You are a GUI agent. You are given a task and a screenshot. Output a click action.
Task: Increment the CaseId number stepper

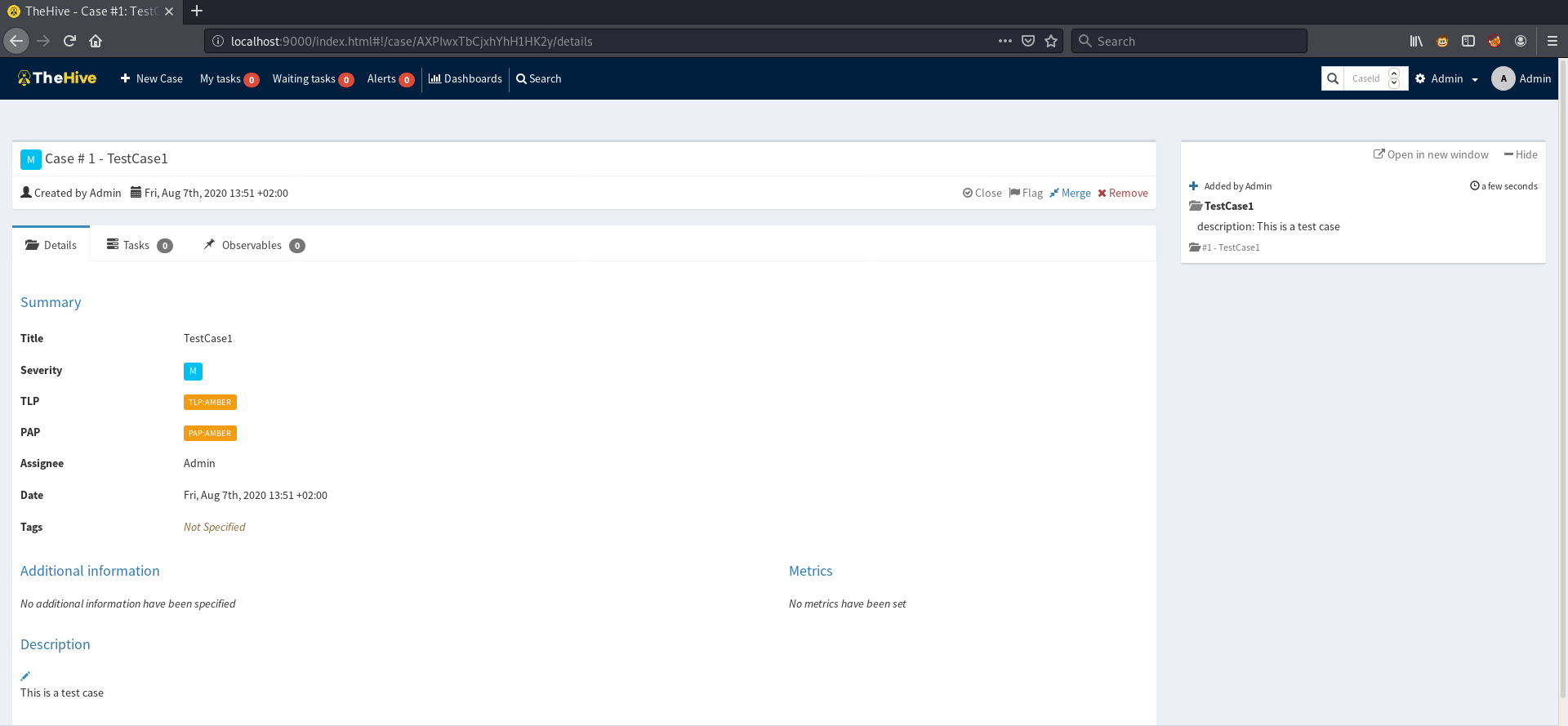pyautogui.click(x=1394, y=73)
